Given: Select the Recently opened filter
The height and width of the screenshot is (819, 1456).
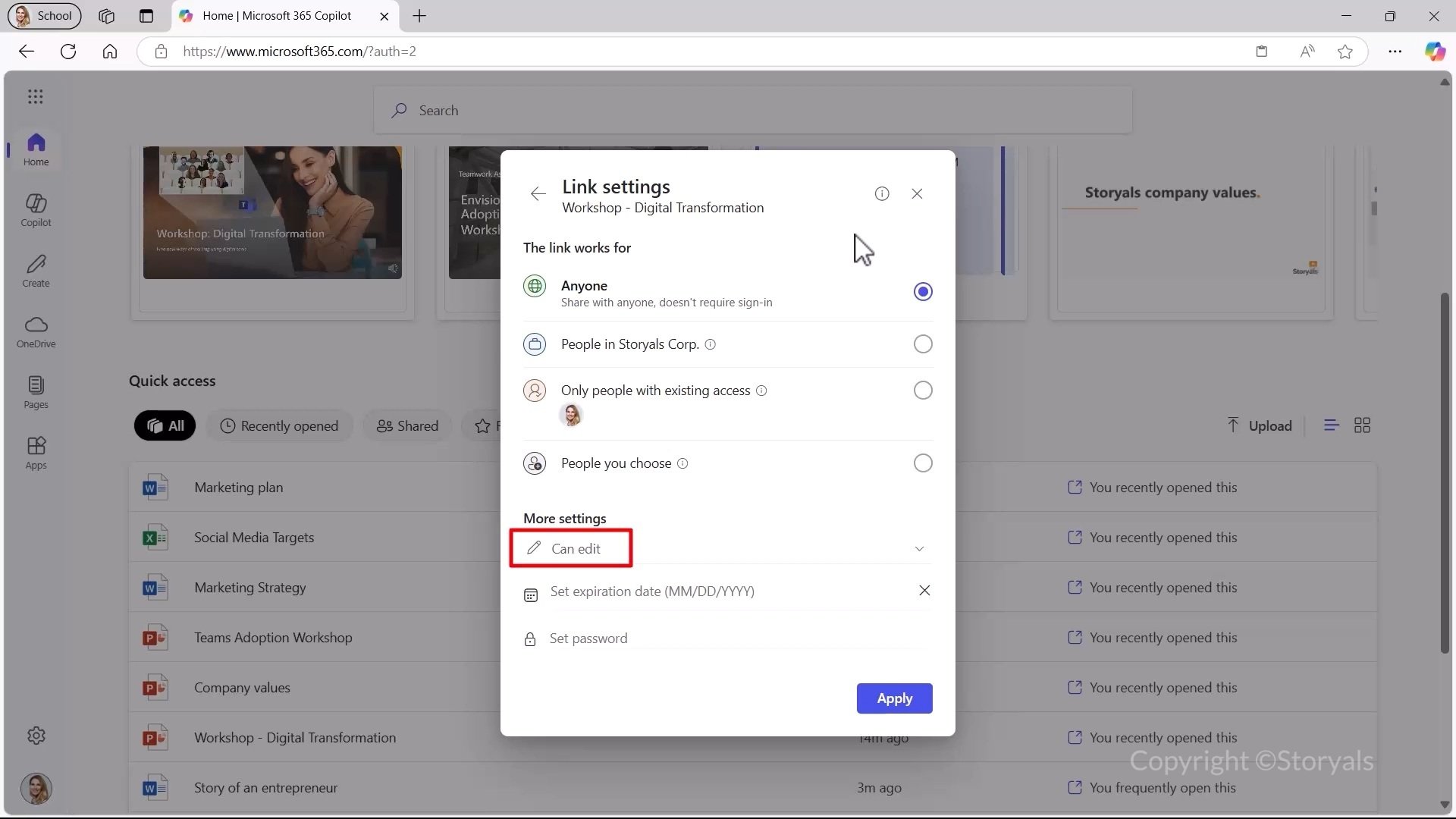Looking at the screenshot, I should [x=280, y=426].
